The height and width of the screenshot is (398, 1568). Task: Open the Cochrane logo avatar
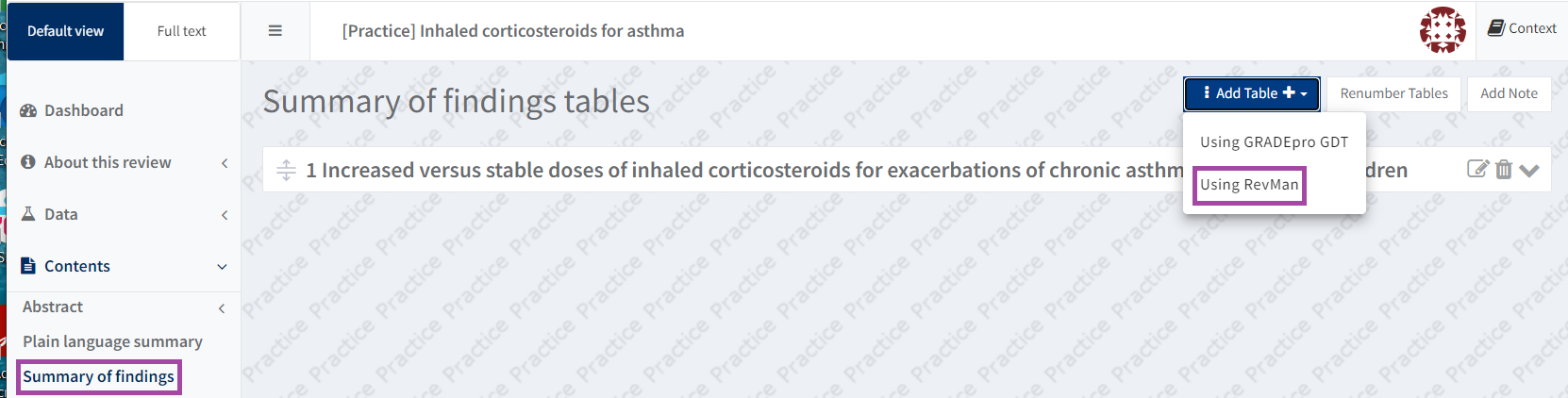point(1443,30)
